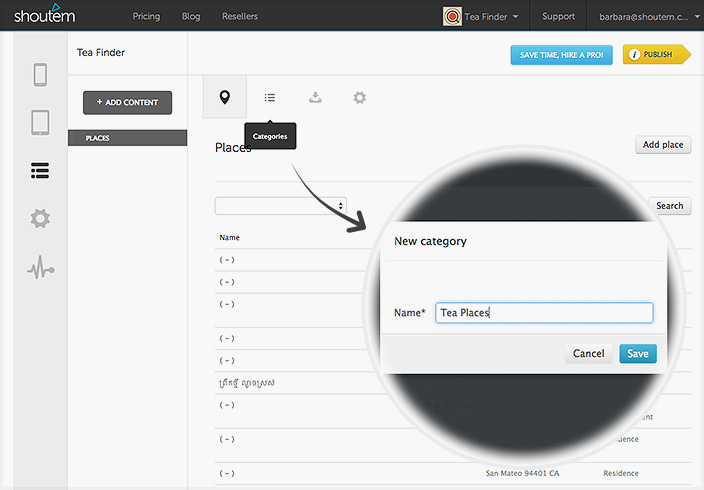This screenshot has height=490, width=704.
Task: Select the place row with Khmer script name
Action: [247, 383]
